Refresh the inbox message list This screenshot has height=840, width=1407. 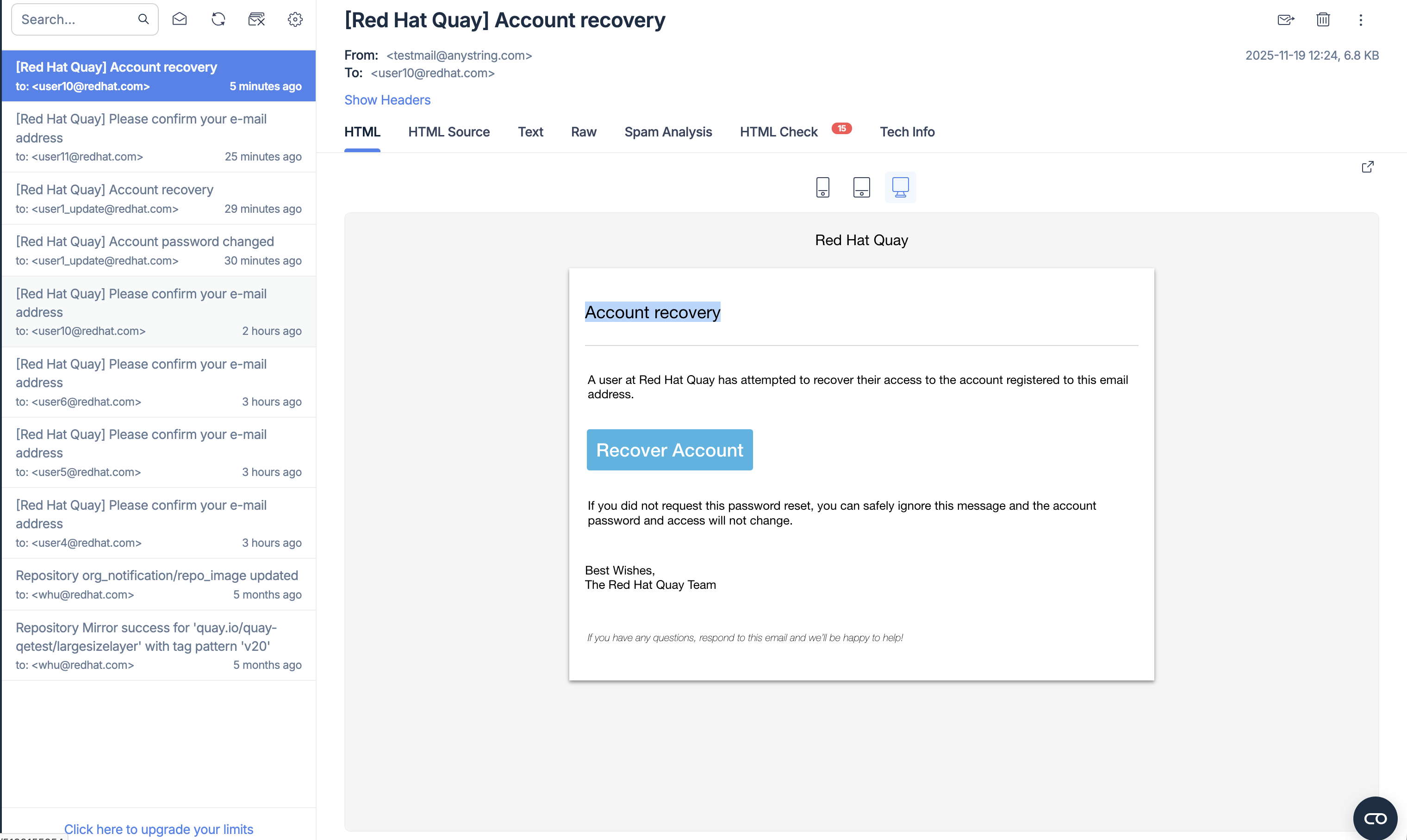(x=218, y=19)
